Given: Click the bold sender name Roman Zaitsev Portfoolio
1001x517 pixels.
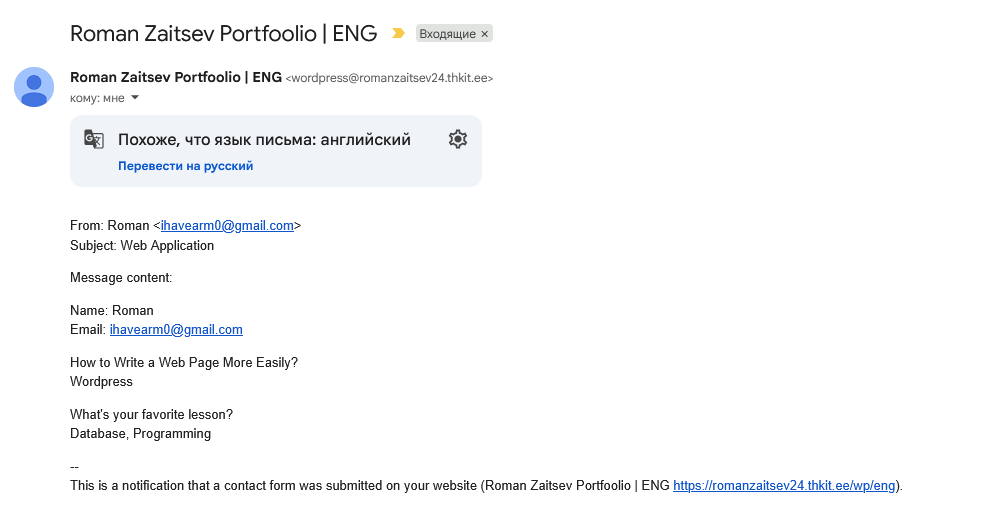Looking at the screenshot, I should 175,77.
